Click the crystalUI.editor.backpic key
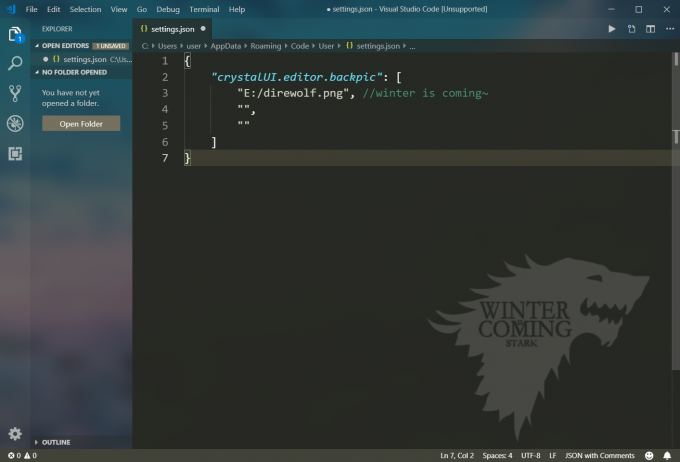680x462 pixels. tap(297, 77)
